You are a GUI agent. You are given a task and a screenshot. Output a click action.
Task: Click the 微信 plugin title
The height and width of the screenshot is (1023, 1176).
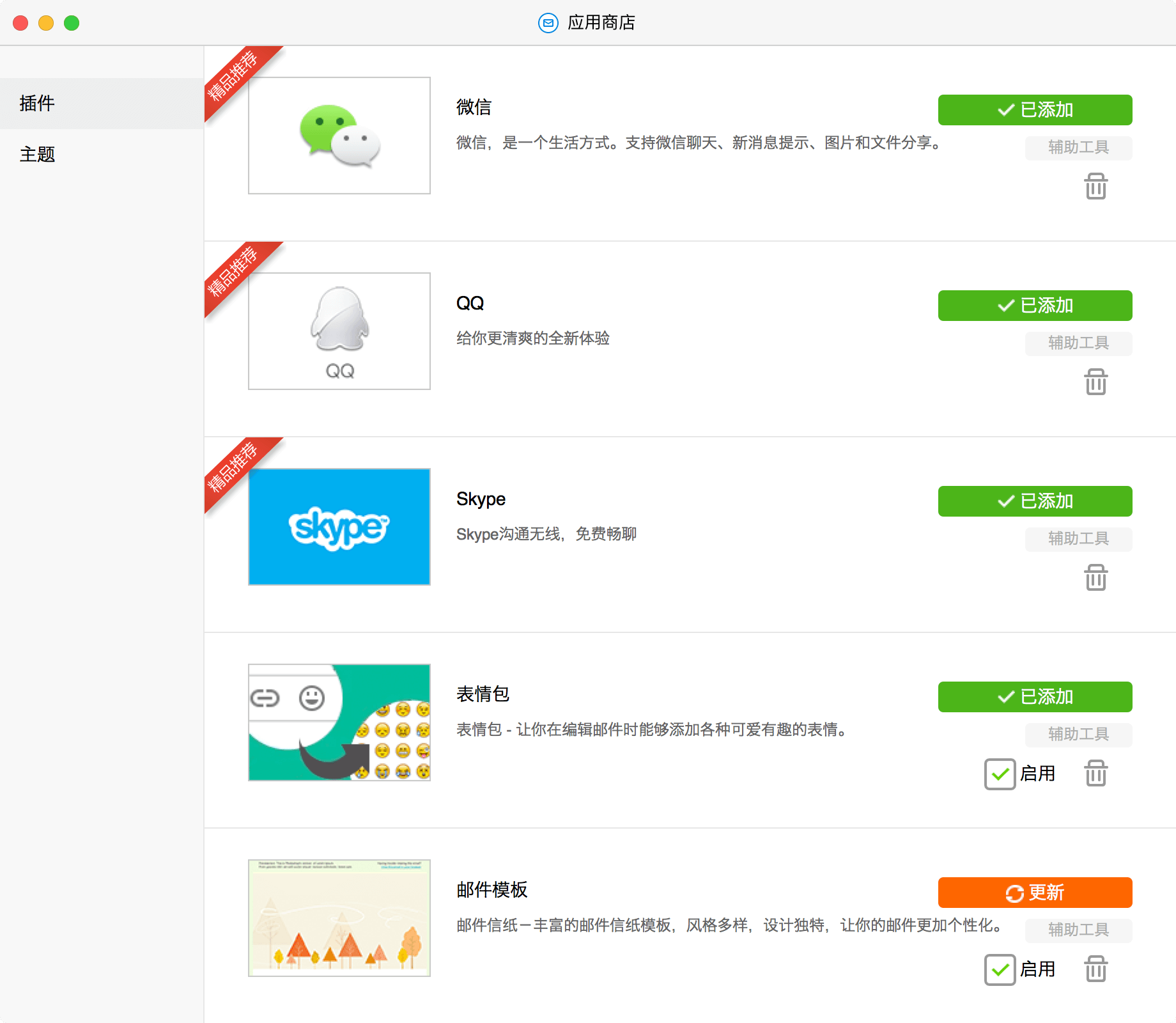click(x=474, y=107)
